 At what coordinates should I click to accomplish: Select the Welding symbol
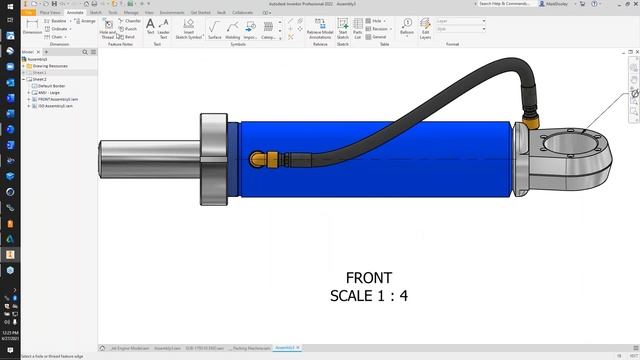pos(232,30)
